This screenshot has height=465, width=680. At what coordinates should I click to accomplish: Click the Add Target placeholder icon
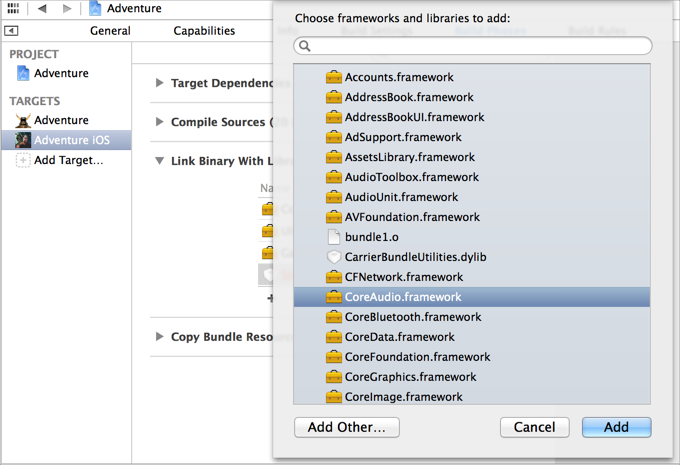[x=23, y=160]
